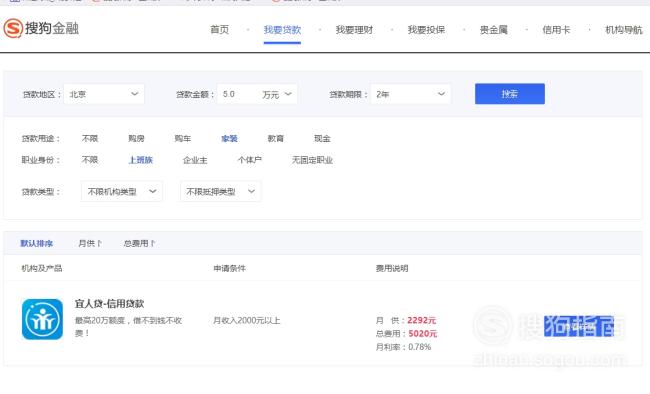Click the 贷款金额 input showing 5.0
650x394 pixels.
(238, 94)
